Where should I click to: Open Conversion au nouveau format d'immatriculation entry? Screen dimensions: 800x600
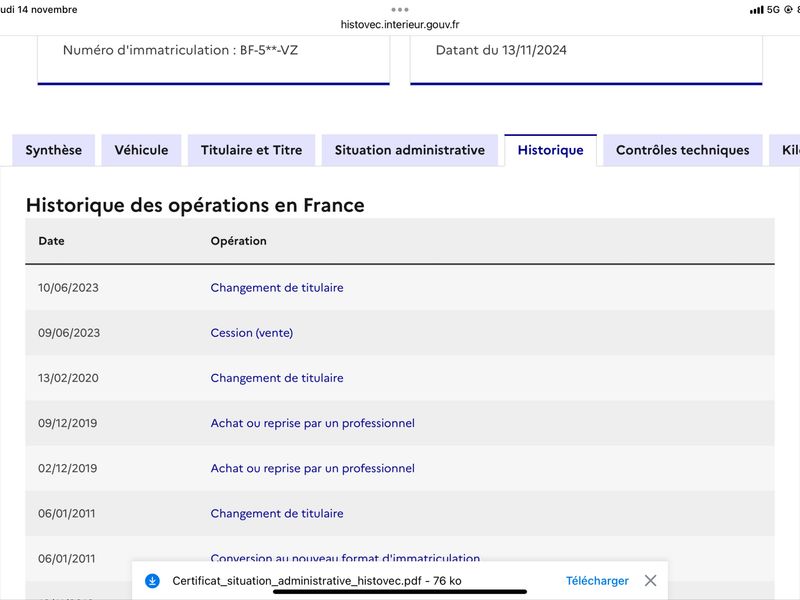tap(345, 557)
